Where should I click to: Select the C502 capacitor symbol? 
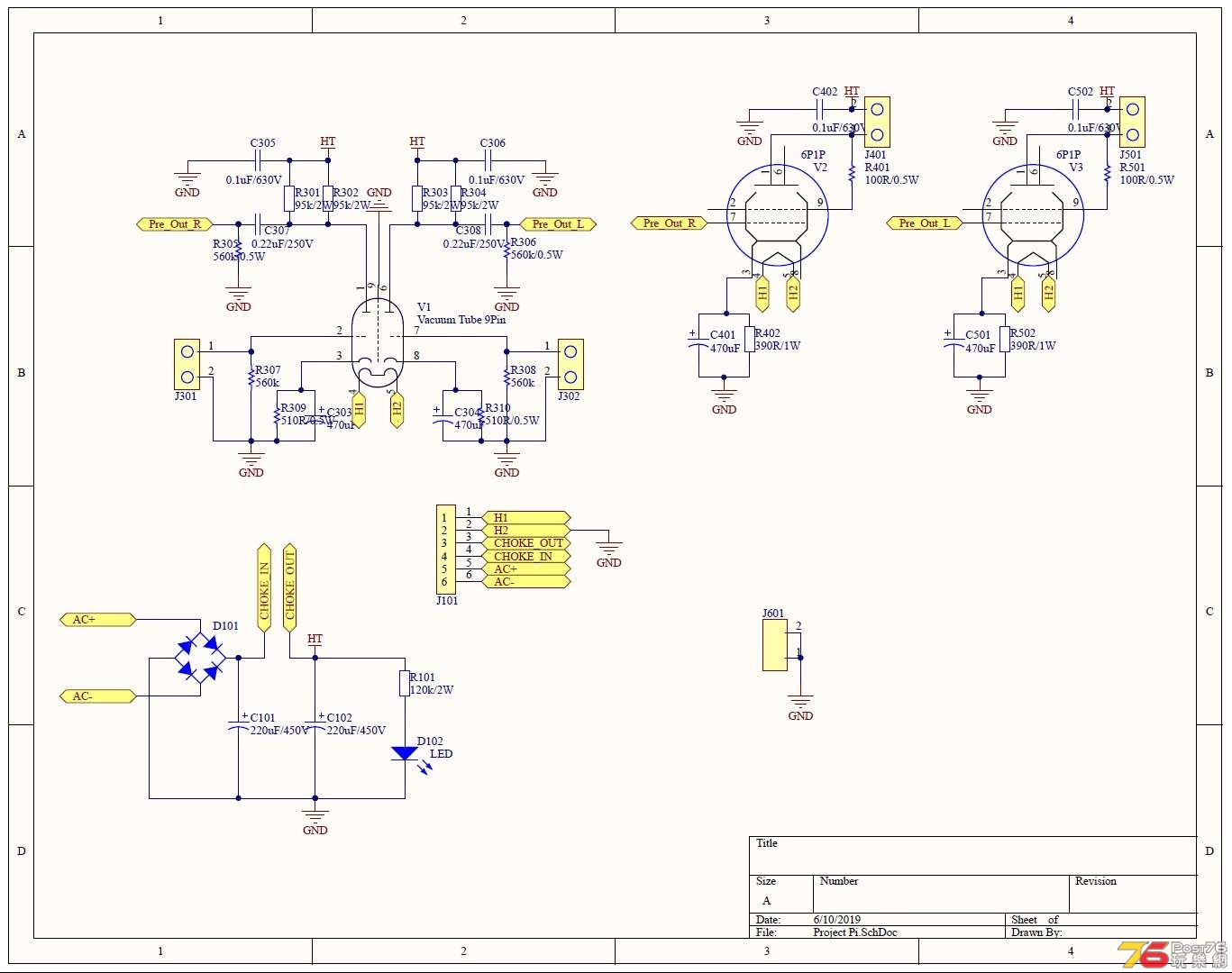point(1075,109)
